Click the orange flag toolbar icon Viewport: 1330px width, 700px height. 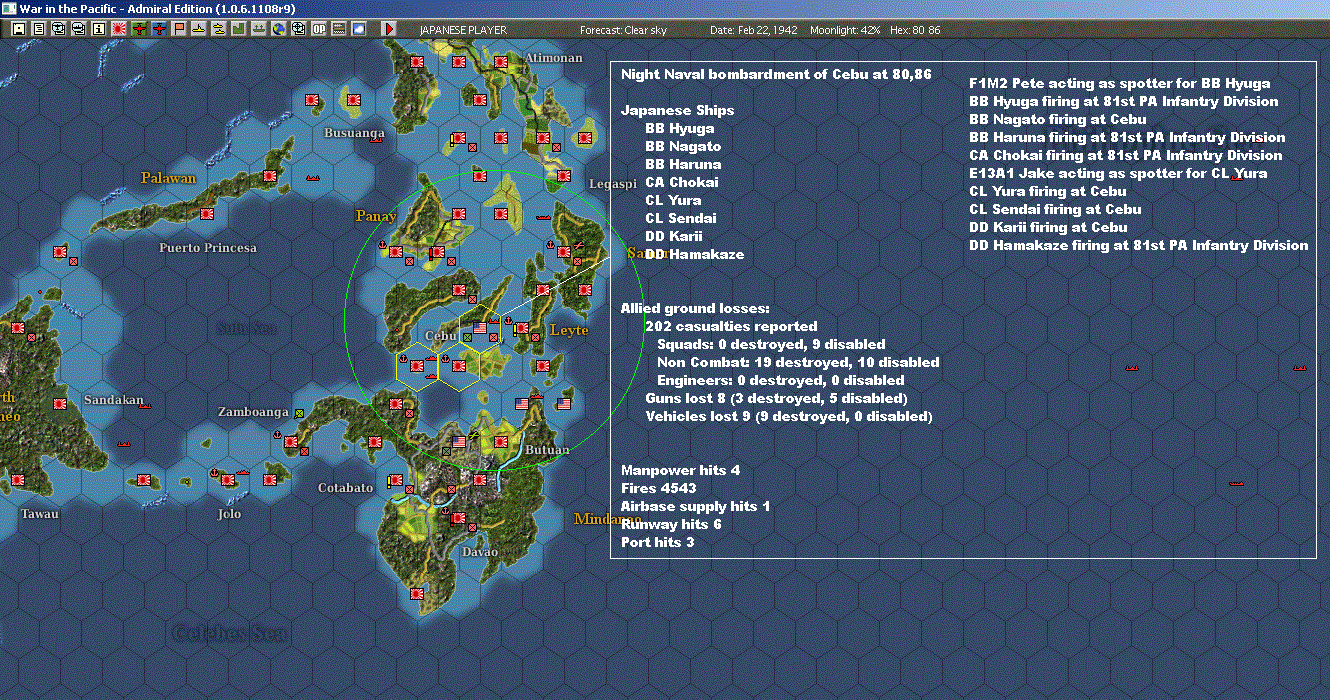179,29
